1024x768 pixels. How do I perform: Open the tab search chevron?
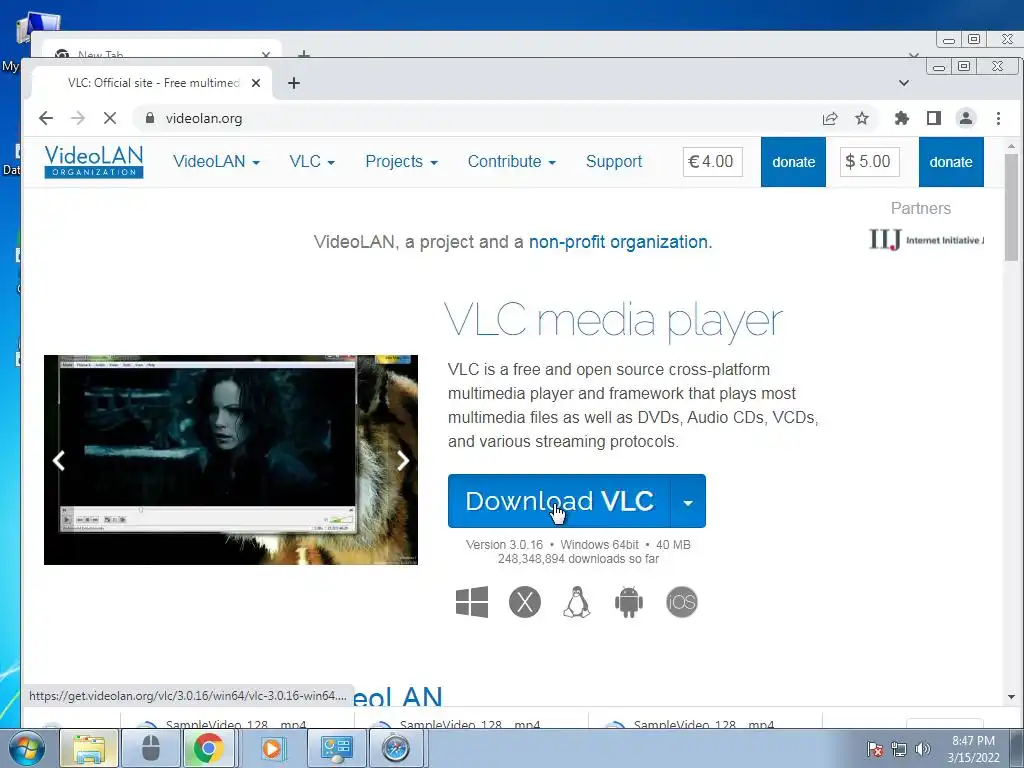click(904, 83)
